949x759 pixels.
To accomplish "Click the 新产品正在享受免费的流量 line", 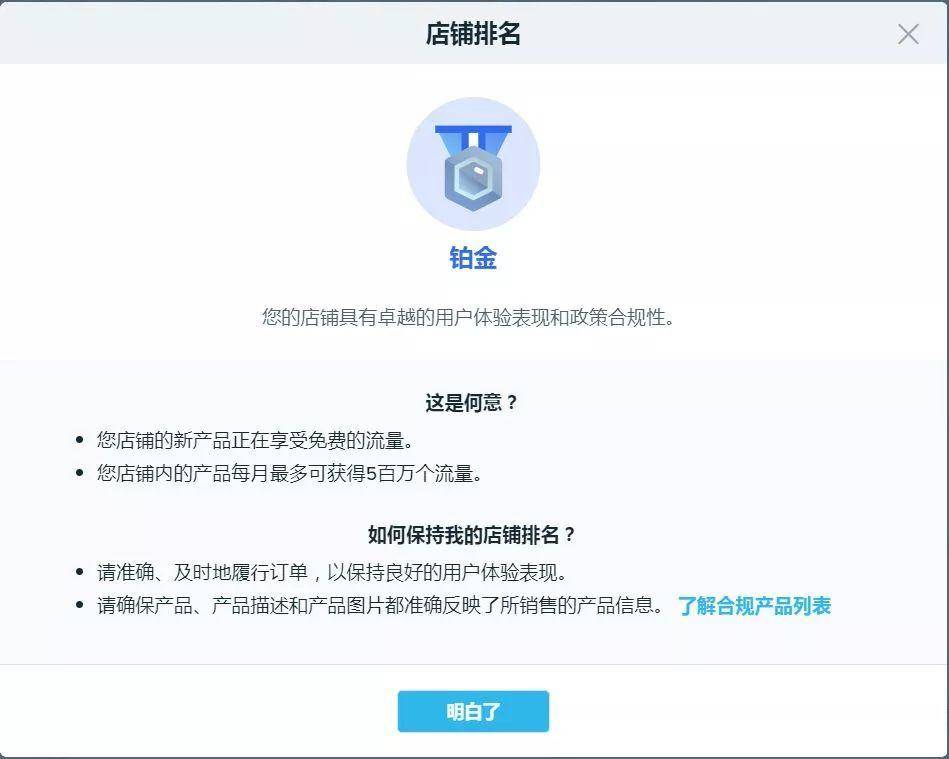I will (x=255, y=440).
